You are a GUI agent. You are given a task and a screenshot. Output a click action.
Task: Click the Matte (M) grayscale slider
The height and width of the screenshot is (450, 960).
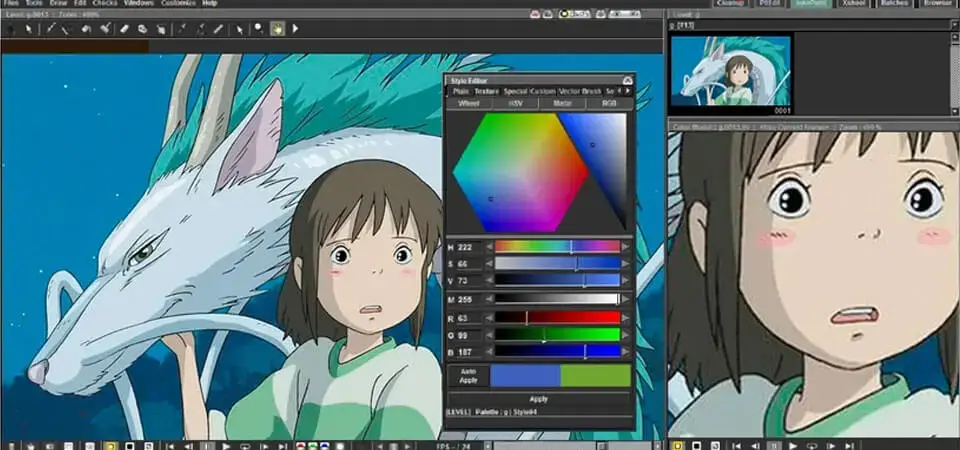pyautogui.click(x=557, y=299)
